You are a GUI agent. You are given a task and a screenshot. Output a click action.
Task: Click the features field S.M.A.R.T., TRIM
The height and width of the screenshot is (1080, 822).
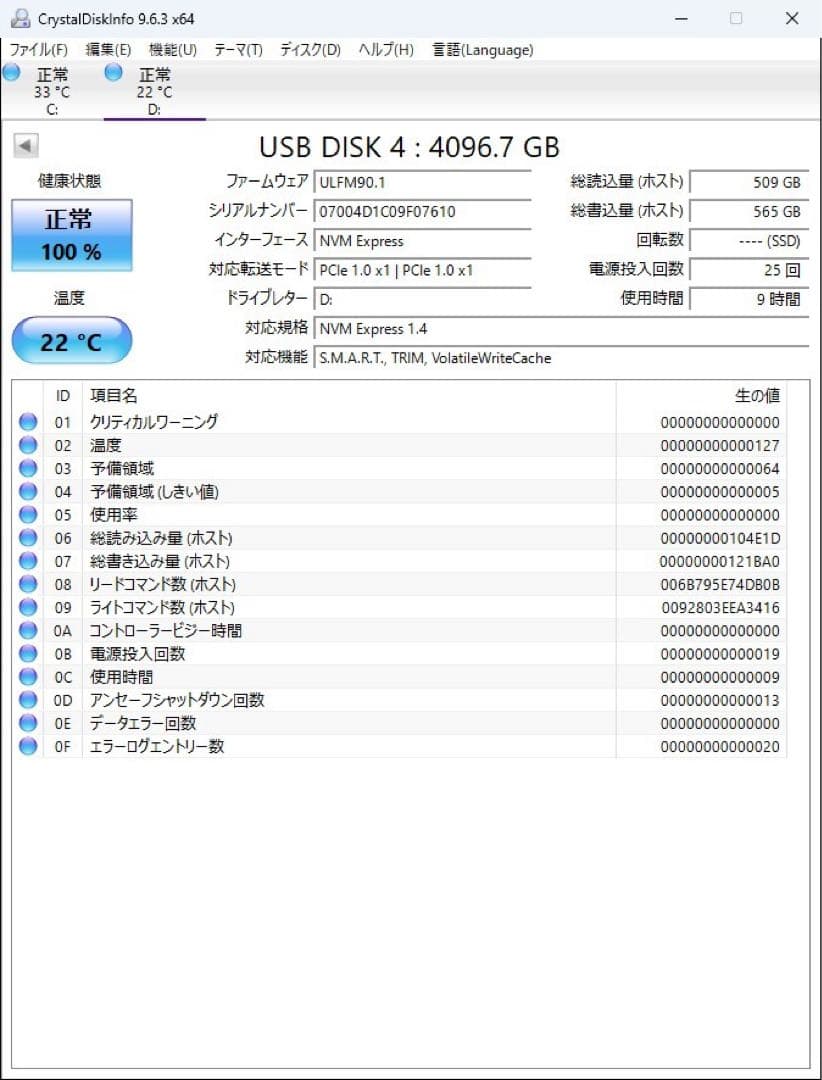pos(561,358)
